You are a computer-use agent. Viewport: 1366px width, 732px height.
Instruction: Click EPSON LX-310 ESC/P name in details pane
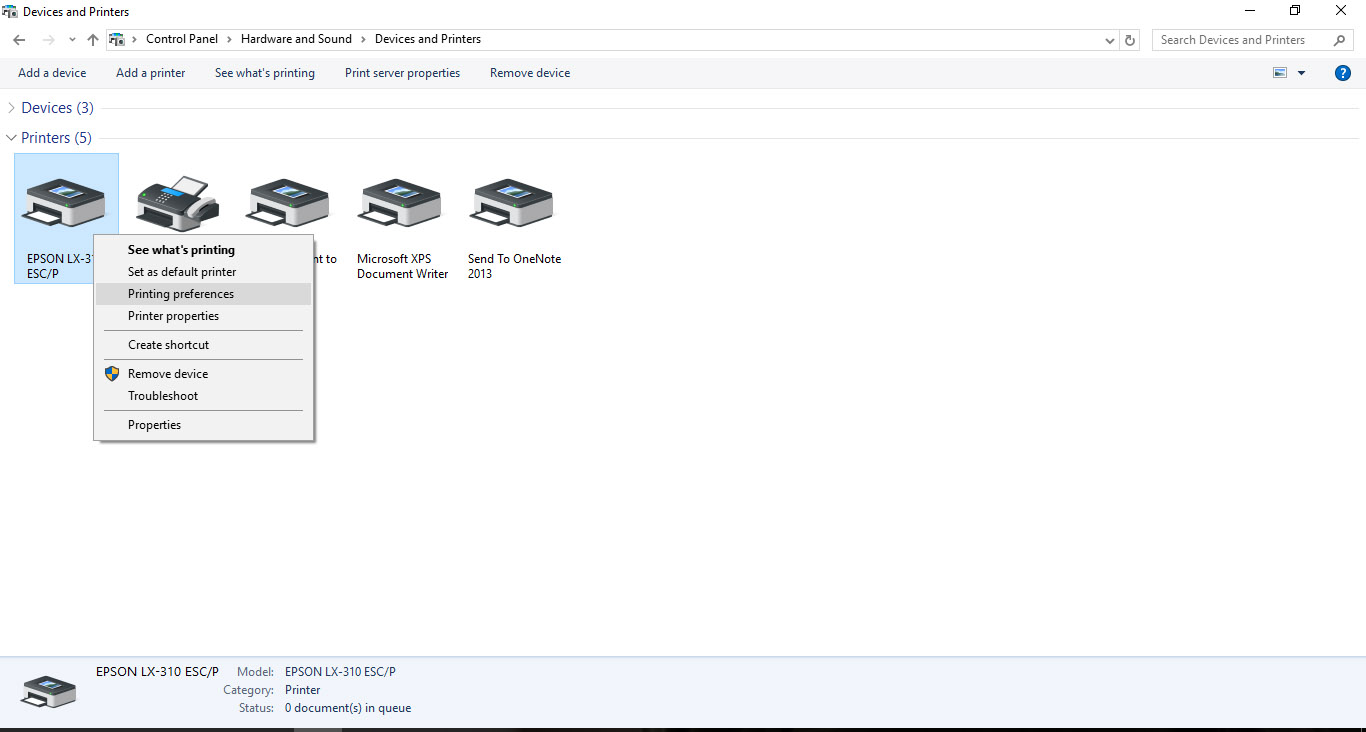(157, 672)
